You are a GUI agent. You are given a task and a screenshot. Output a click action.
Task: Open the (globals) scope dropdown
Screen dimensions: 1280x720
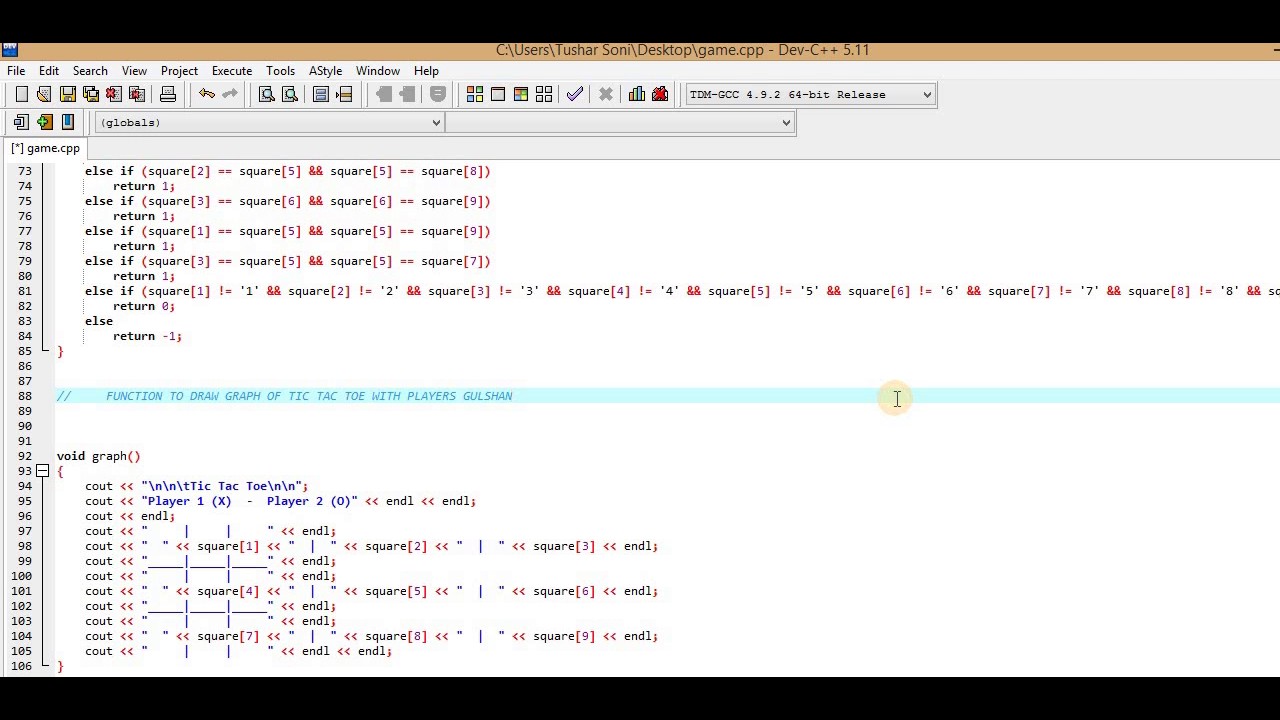pyautogui.click(x=270, y=122)
